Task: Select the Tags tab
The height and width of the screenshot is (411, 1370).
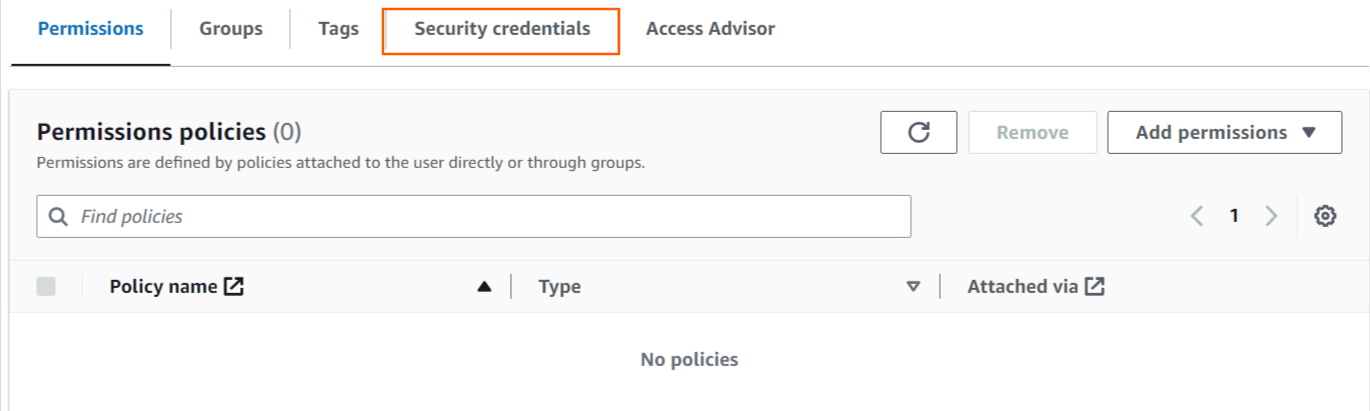Action: point(338,29)
